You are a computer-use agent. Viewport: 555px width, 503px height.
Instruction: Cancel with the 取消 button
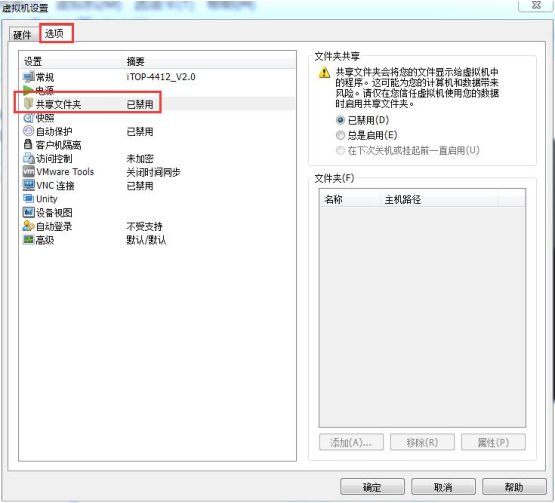443,487
